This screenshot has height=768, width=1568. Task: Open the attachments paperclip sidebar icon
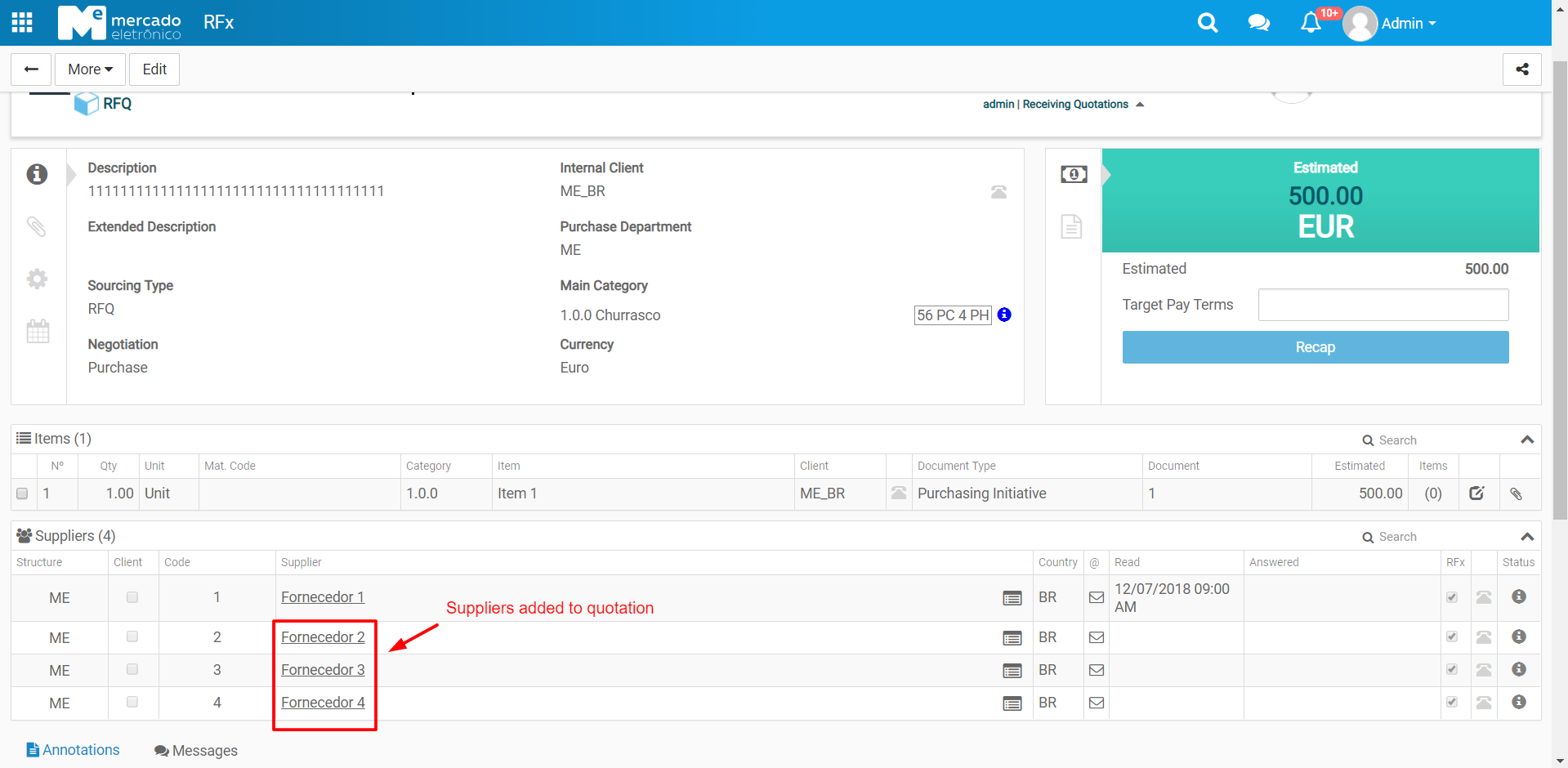click(x=37, y=226)
